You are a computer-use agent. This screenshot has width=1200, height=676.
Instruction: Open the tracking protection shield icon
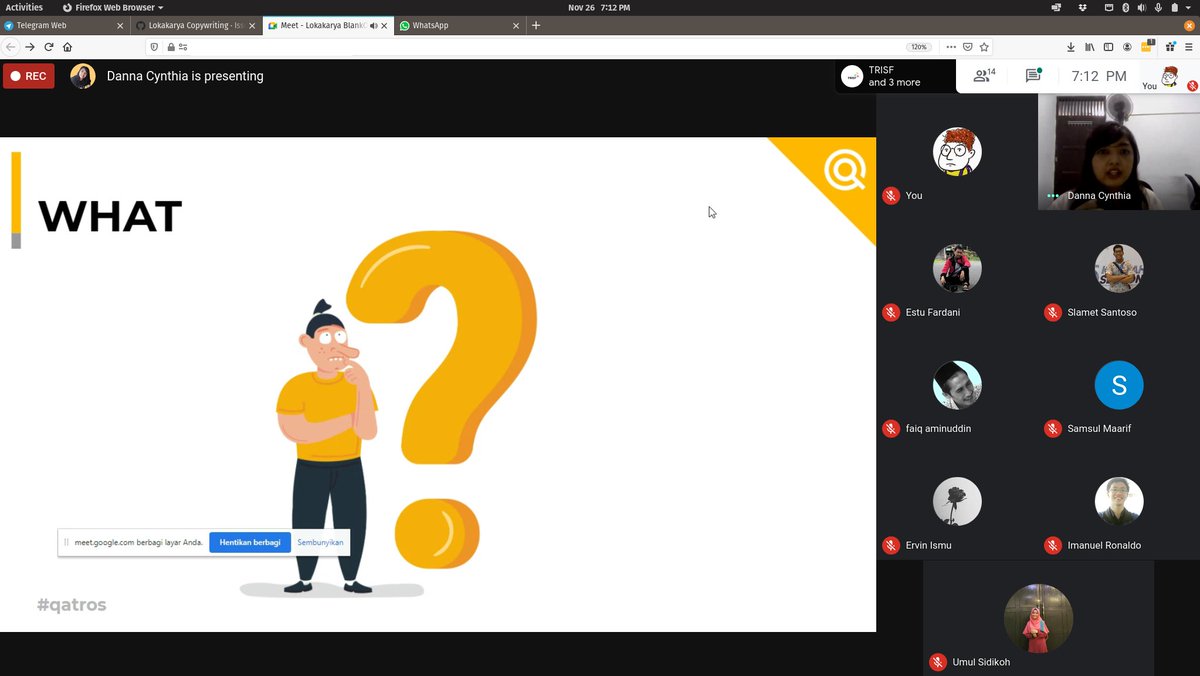154,47
